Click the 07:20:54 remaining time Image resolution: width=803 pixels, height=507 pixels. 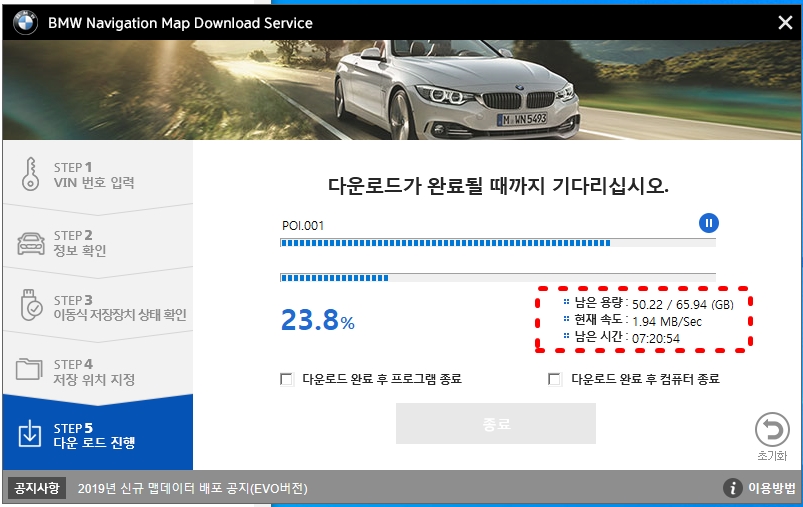click(x=656, y=339)
